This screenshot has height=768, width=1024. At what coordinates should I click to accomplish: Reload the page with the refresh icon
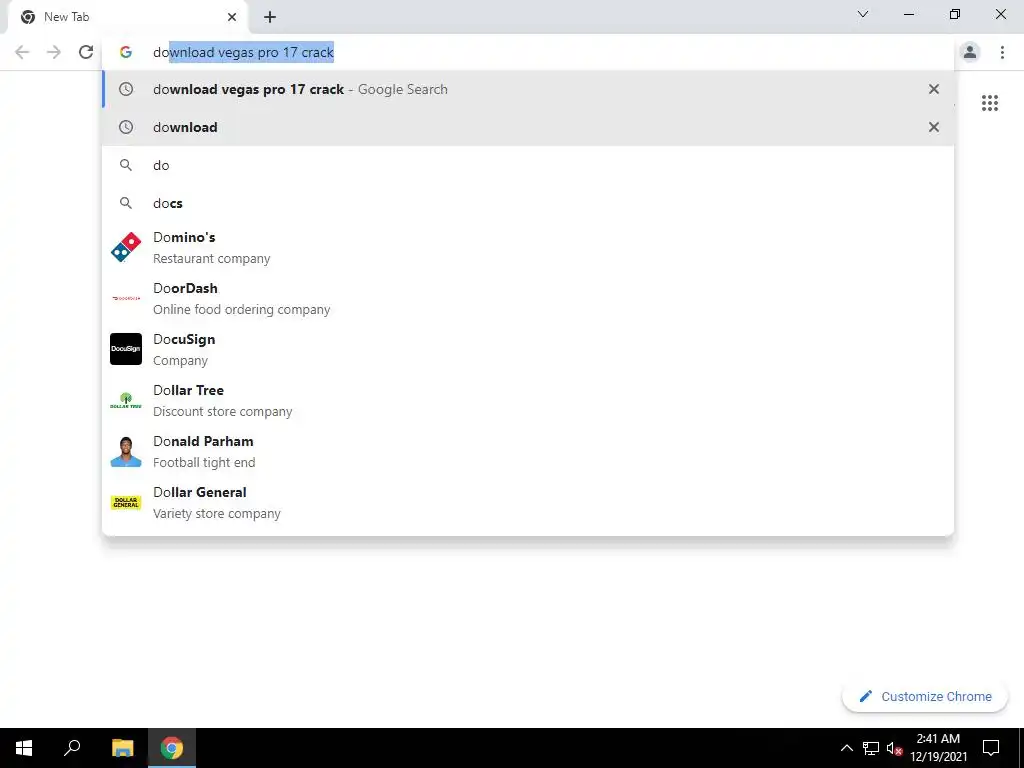click(86, 52)
